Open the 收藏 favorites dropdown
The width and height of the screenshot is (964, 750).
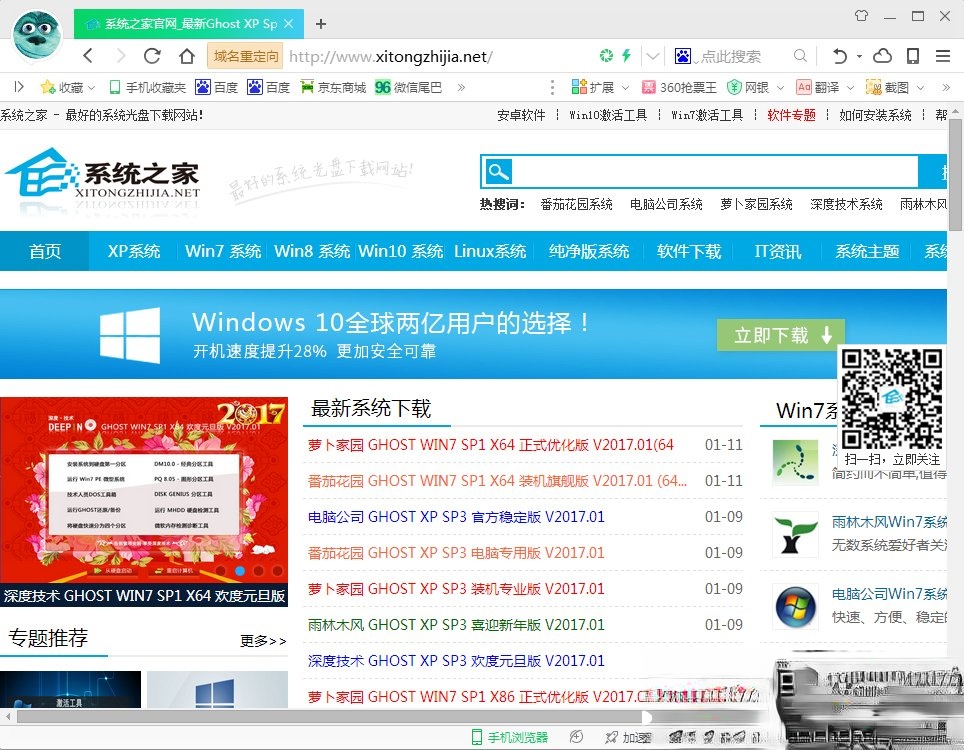(68, 87)
